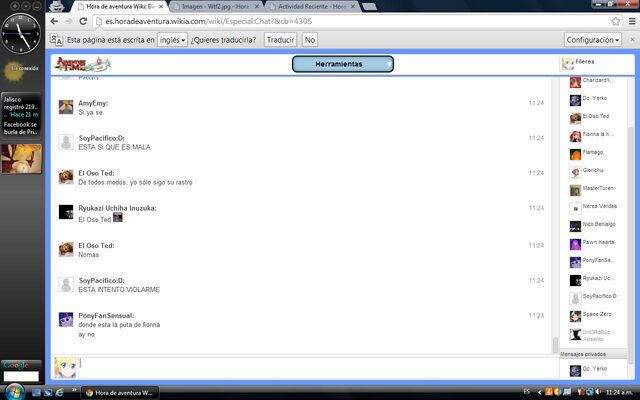Image resolution: width=640 pixels, height=400 pixels.
Task: Click the address bar URL
Action: pyautogui.click(x=208, y=21)
